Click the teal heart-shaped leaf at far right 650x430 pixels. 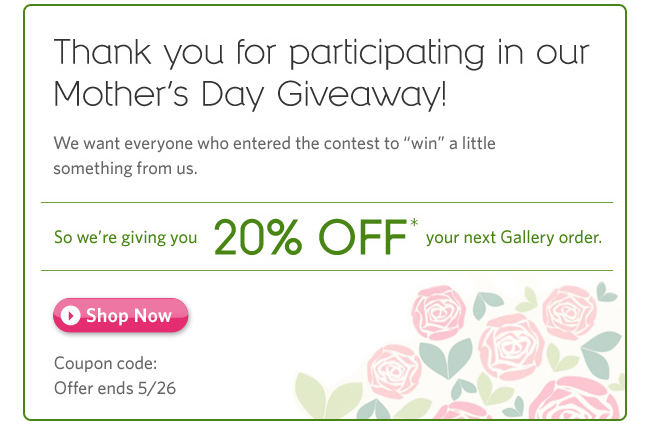[x=606, y=291]
